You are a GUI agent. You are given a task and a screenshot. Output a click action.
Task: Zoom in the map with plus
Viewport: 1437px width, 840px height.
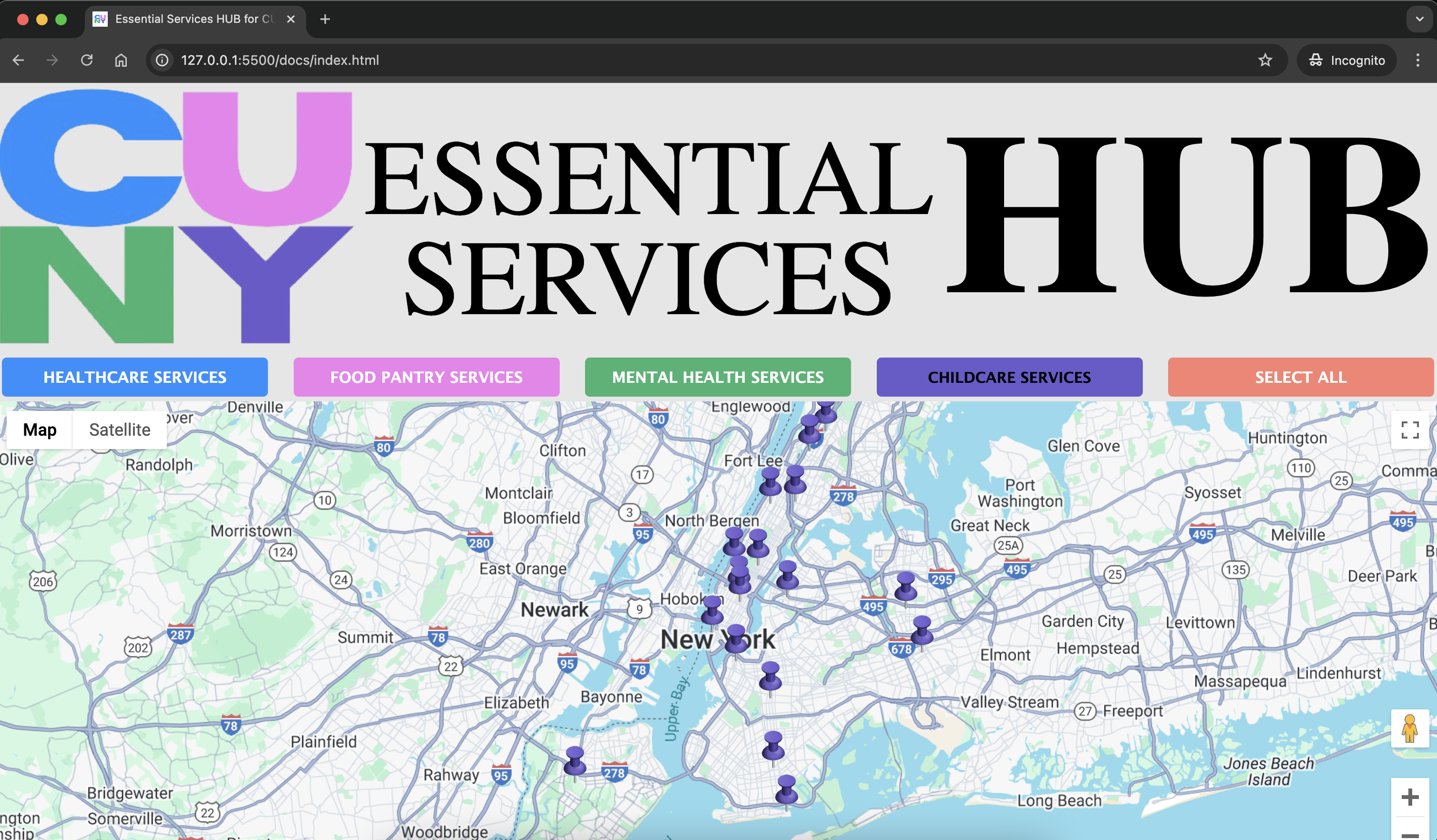[1410, 797]
